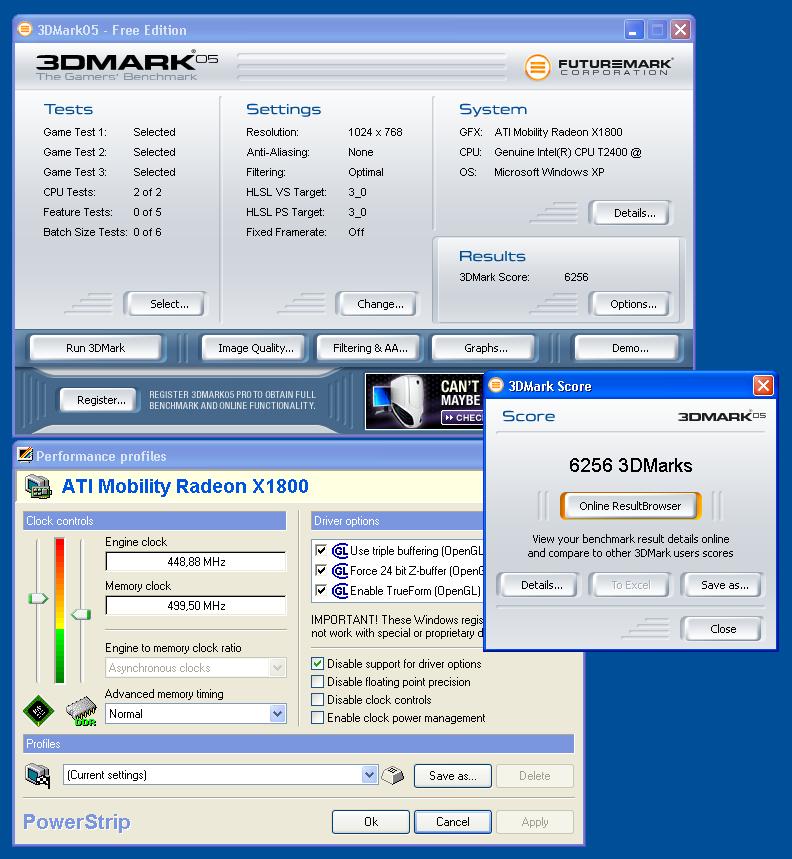
Task: Click the Alienware advertisement banner
Action: 424,401
